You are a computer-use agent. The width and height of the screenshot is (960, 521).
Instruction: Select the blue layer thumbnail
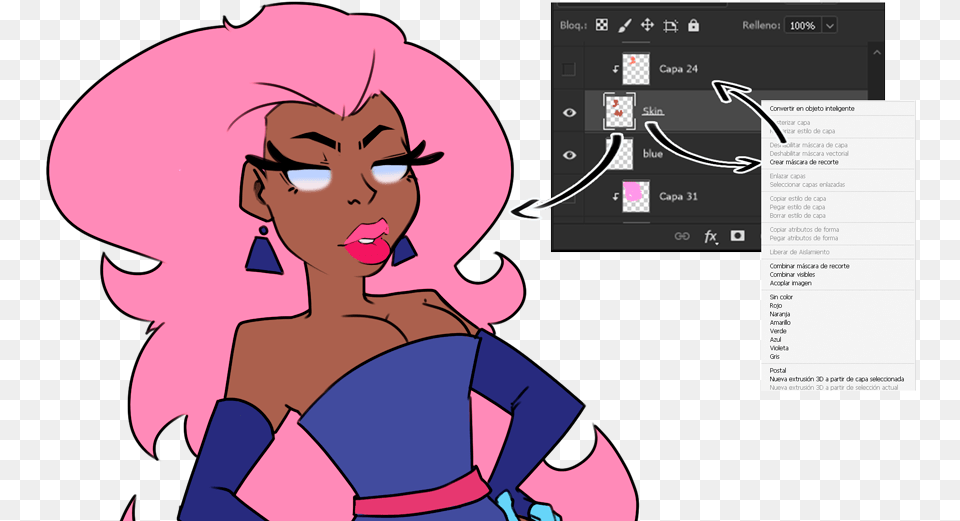click(x=620, y=154)
